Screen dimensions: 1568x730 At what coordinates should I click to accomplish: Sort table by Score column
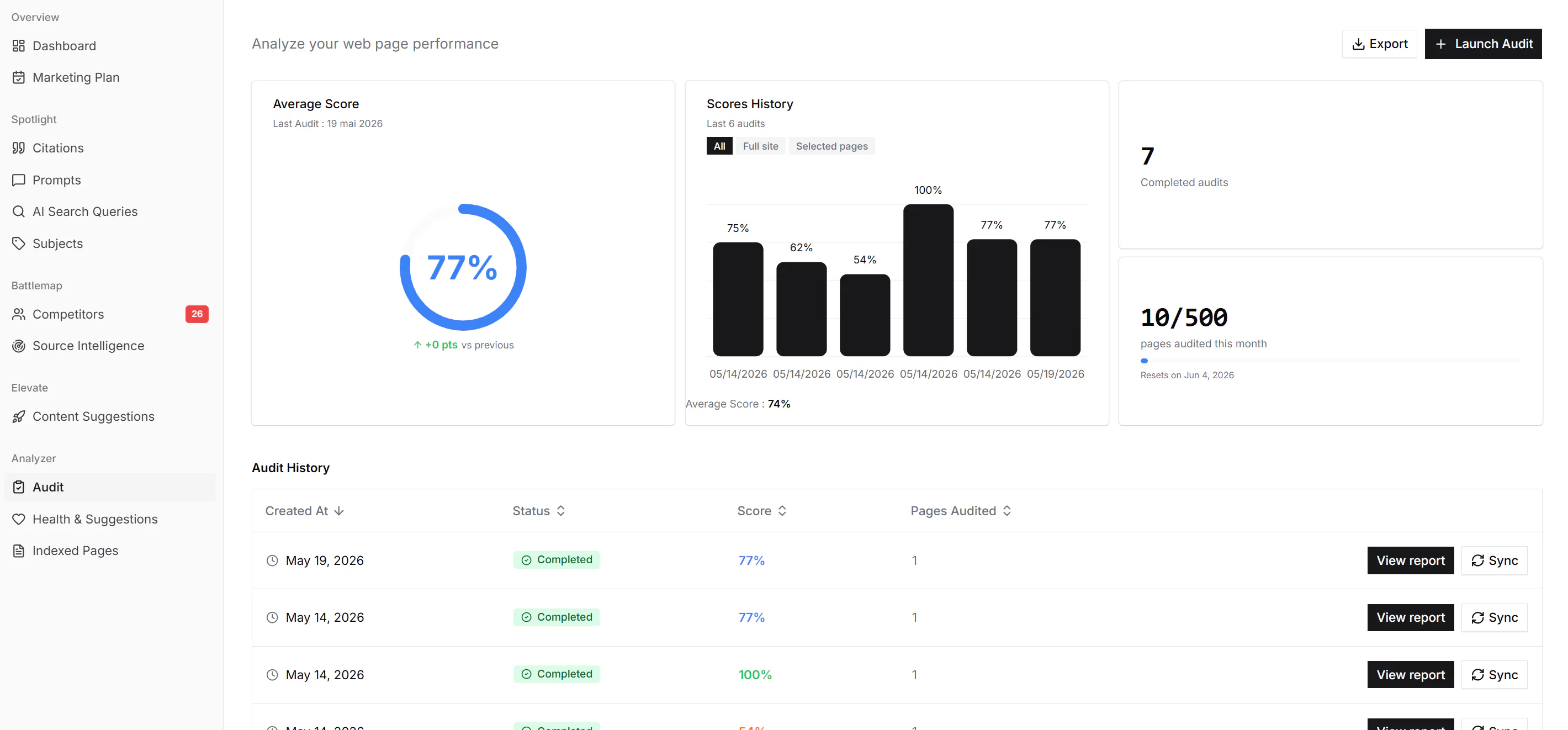coord(761,511)
